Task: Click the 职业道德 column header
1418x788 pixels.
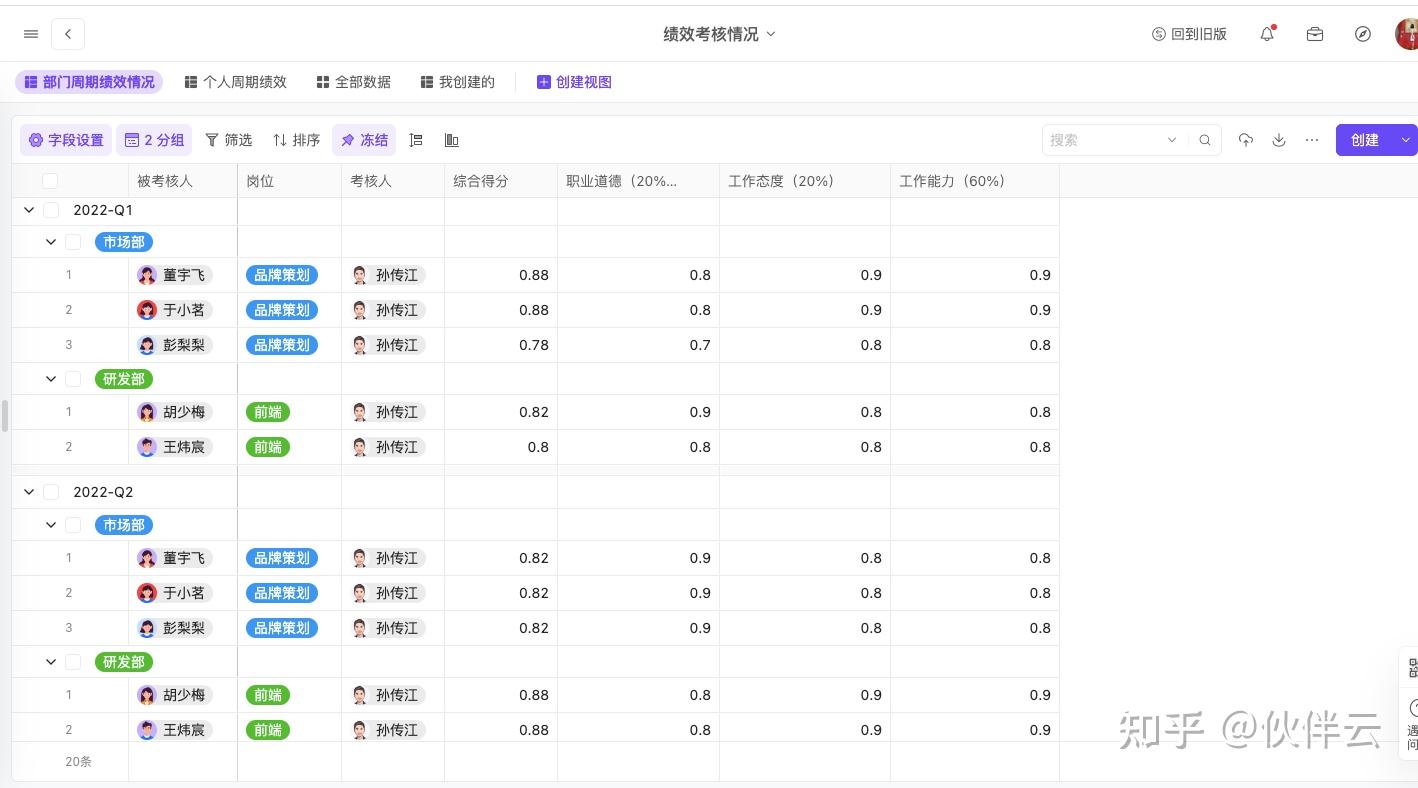Action: click(639, 181)
